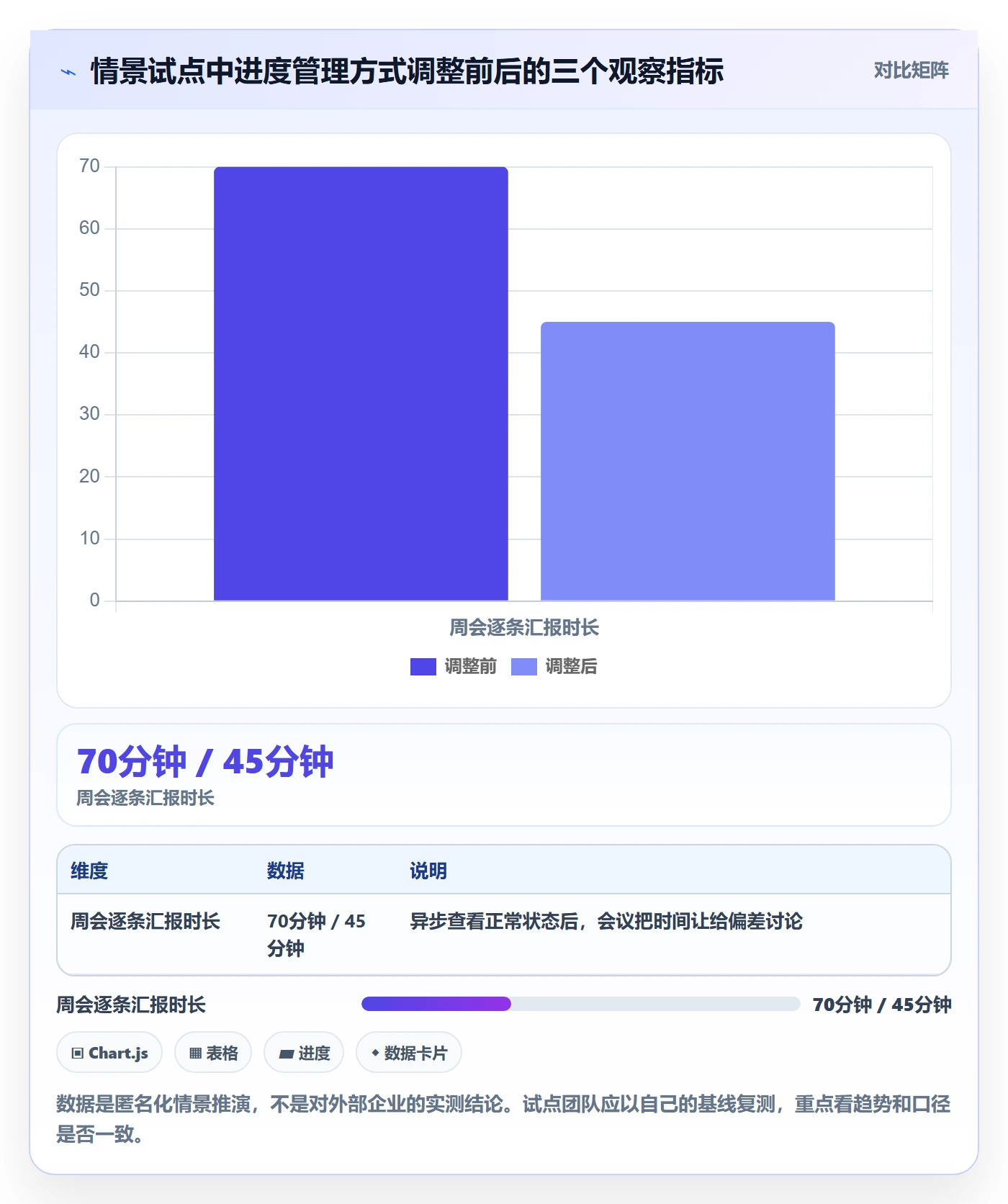Click the 周会逐条汇报时长 table cell

point(145,922)
